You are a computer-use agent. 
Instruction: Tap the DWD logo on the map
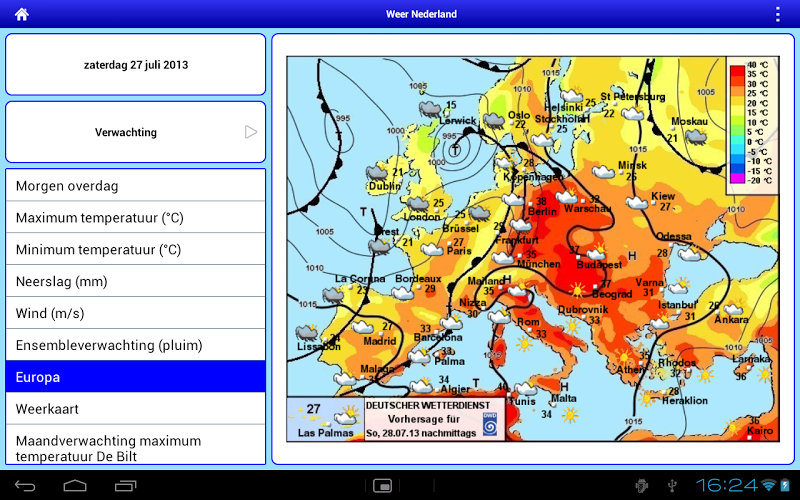pos(489,424)
